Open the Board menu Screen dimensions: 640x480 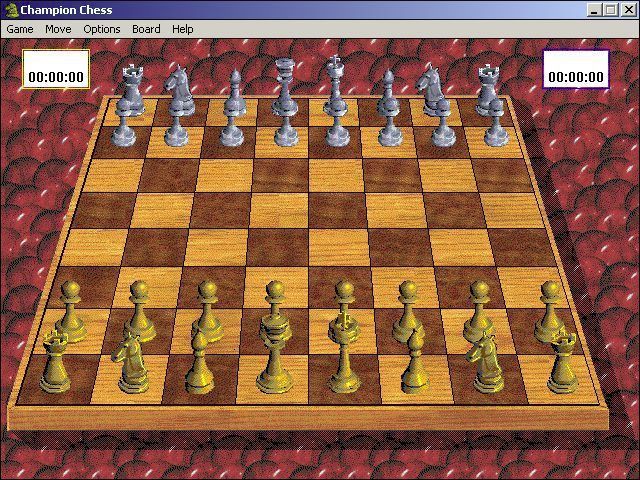pos(146,29)
